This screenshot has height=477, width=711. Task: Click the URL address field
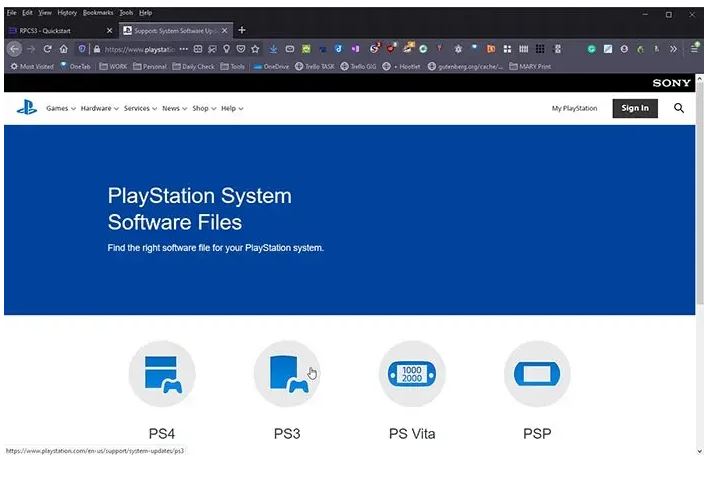click(140, 49)
